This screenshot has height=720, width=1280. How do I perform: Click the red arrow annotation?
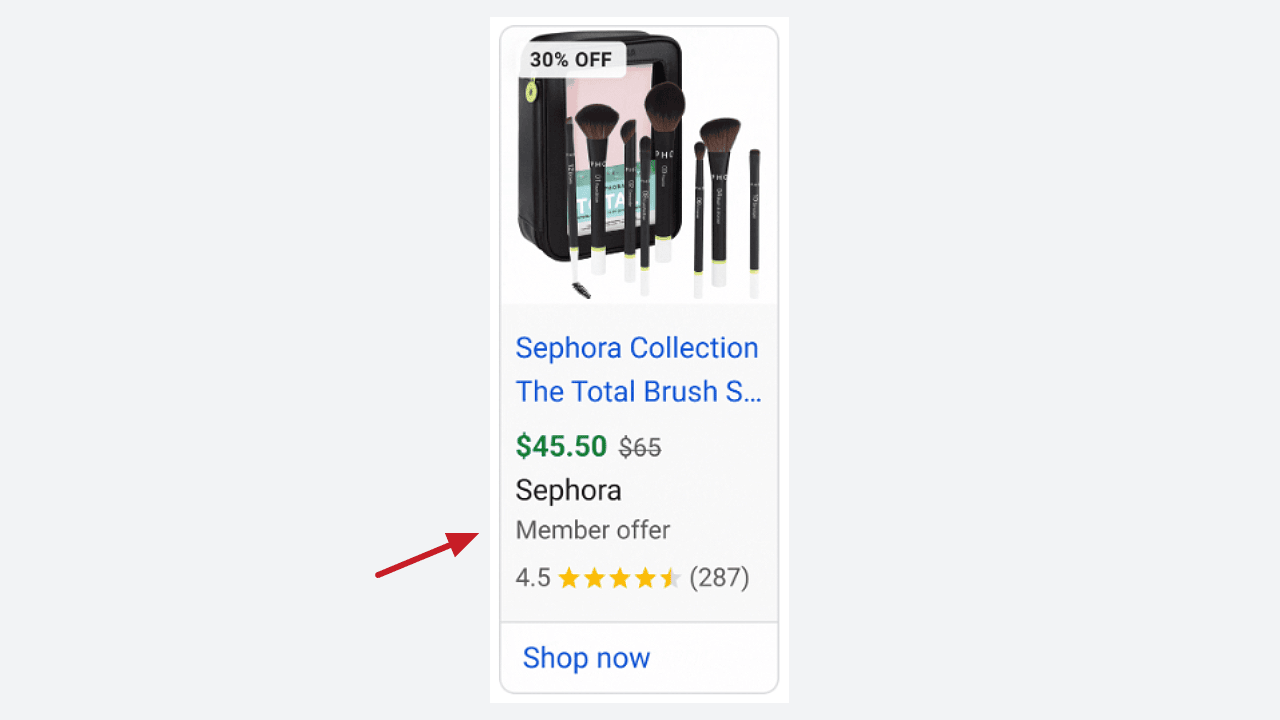click(x=427, y=554)
